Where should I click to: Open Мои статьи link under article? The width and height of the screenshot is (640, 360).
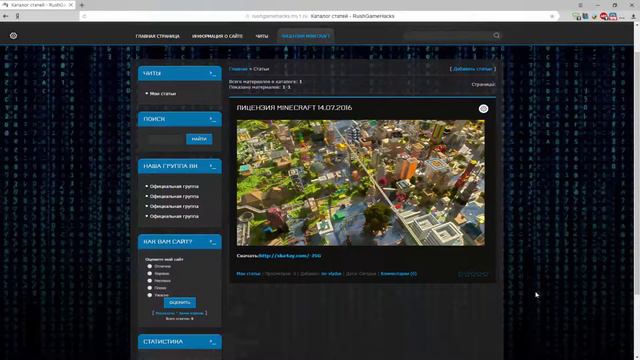click(248, 274)
